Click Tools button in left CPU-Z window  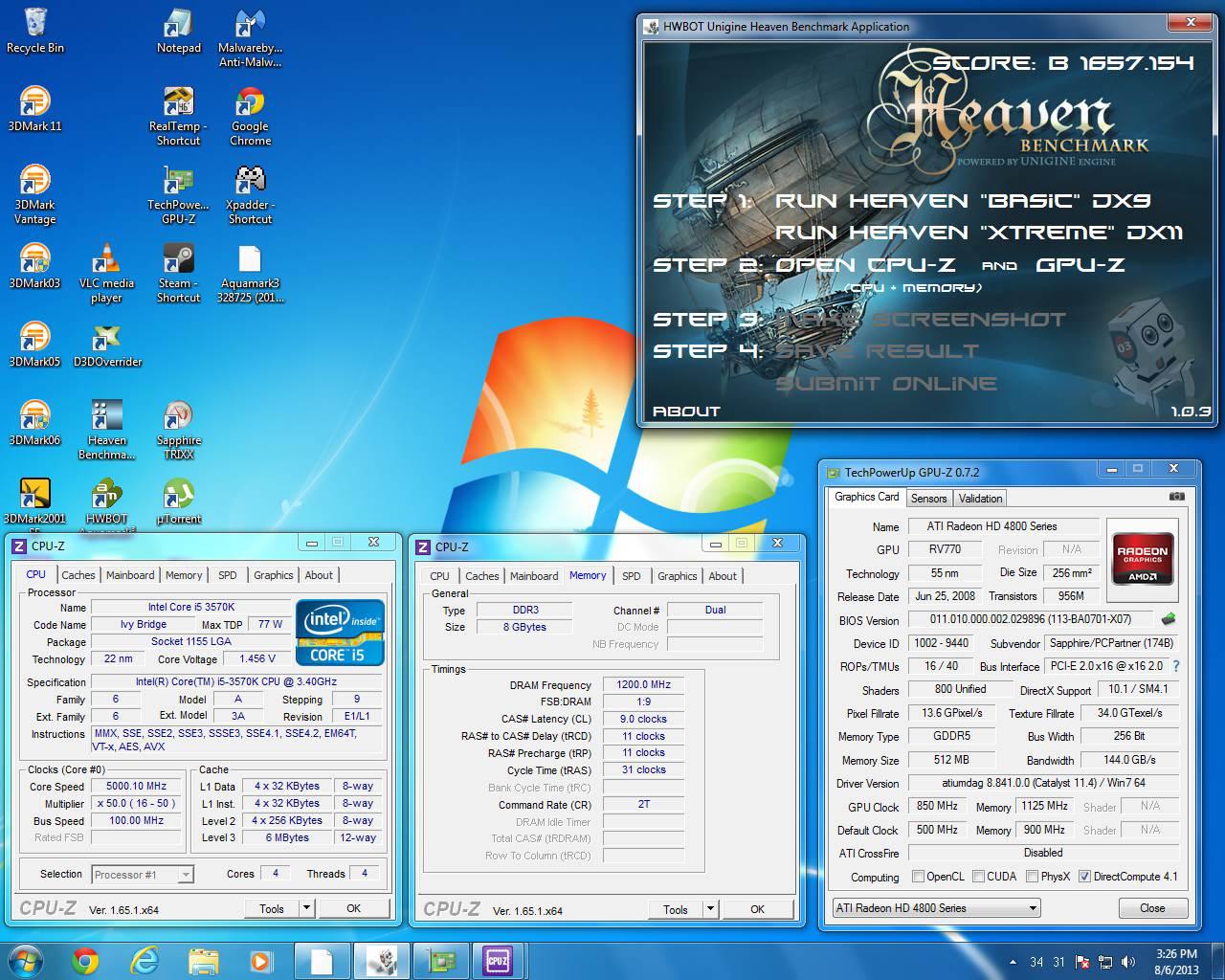[272, 908]
